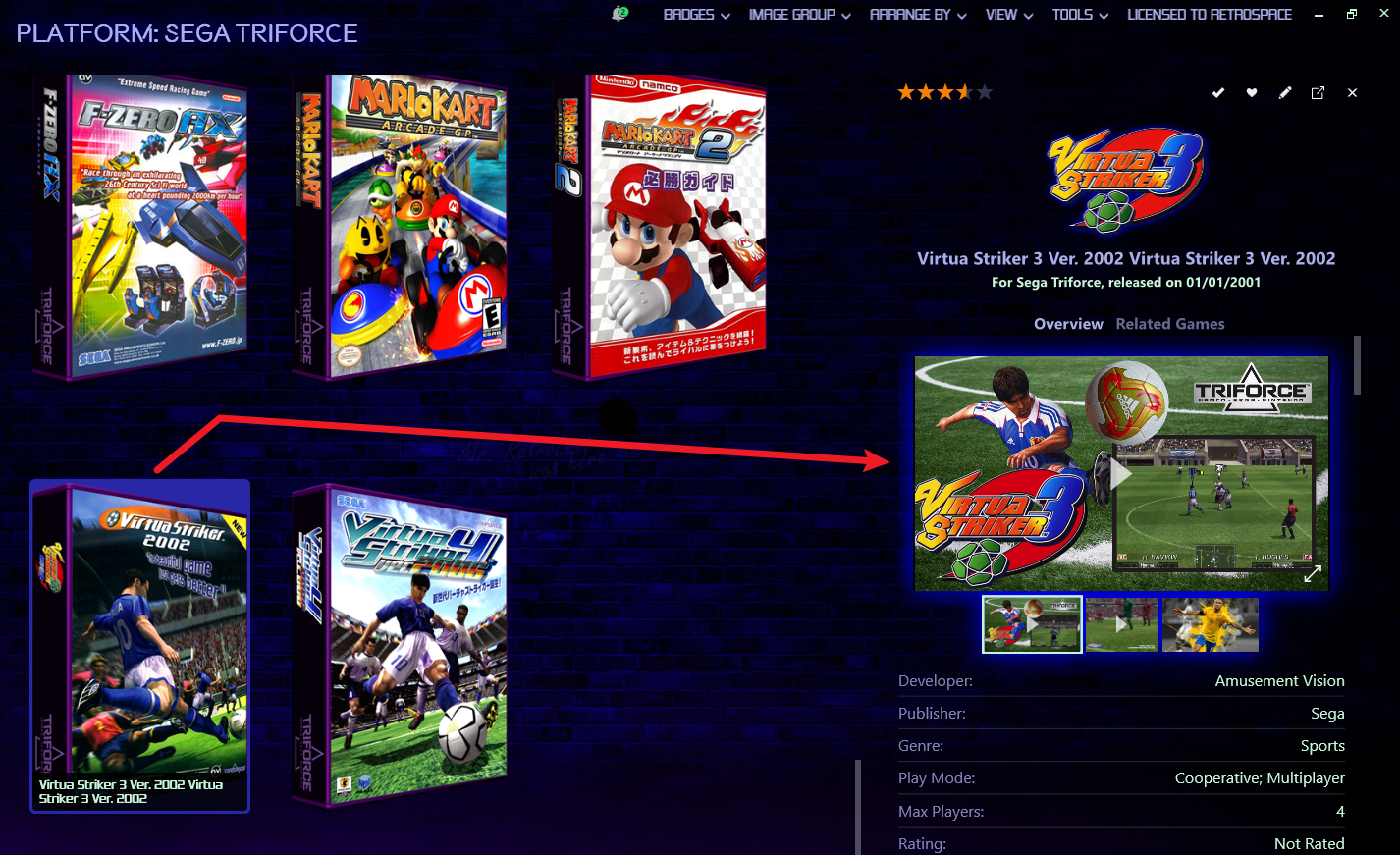Open the notification bell icon

coord(619,14)
